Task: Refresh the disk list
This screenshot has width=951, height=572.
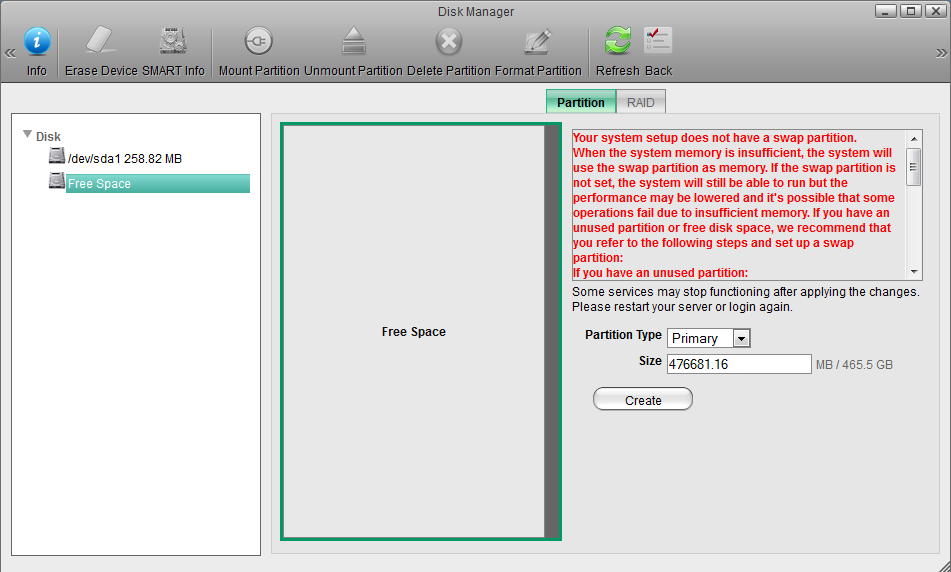Action: (617, 42)
